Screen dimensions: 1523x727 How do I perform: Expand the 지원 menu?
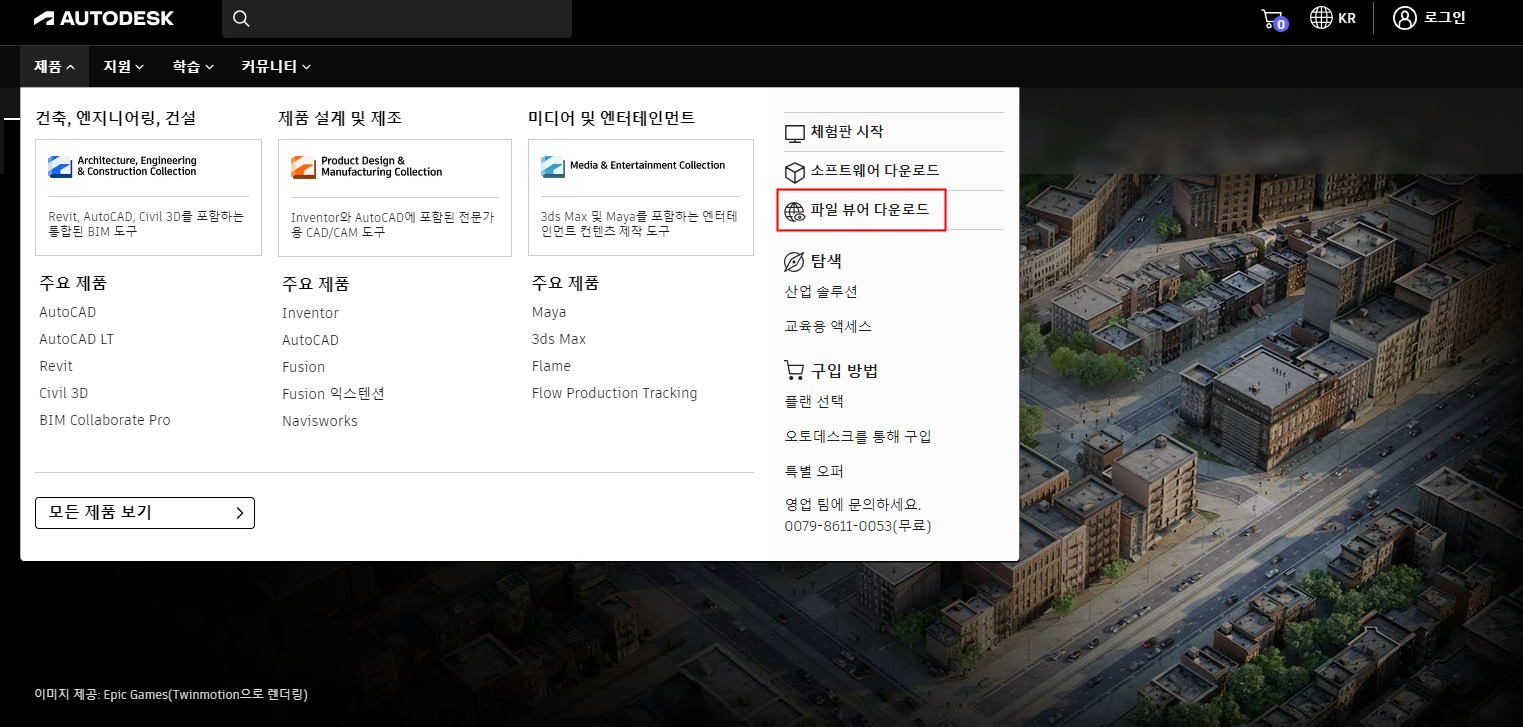pyautogui.click(x=124, y=66)
